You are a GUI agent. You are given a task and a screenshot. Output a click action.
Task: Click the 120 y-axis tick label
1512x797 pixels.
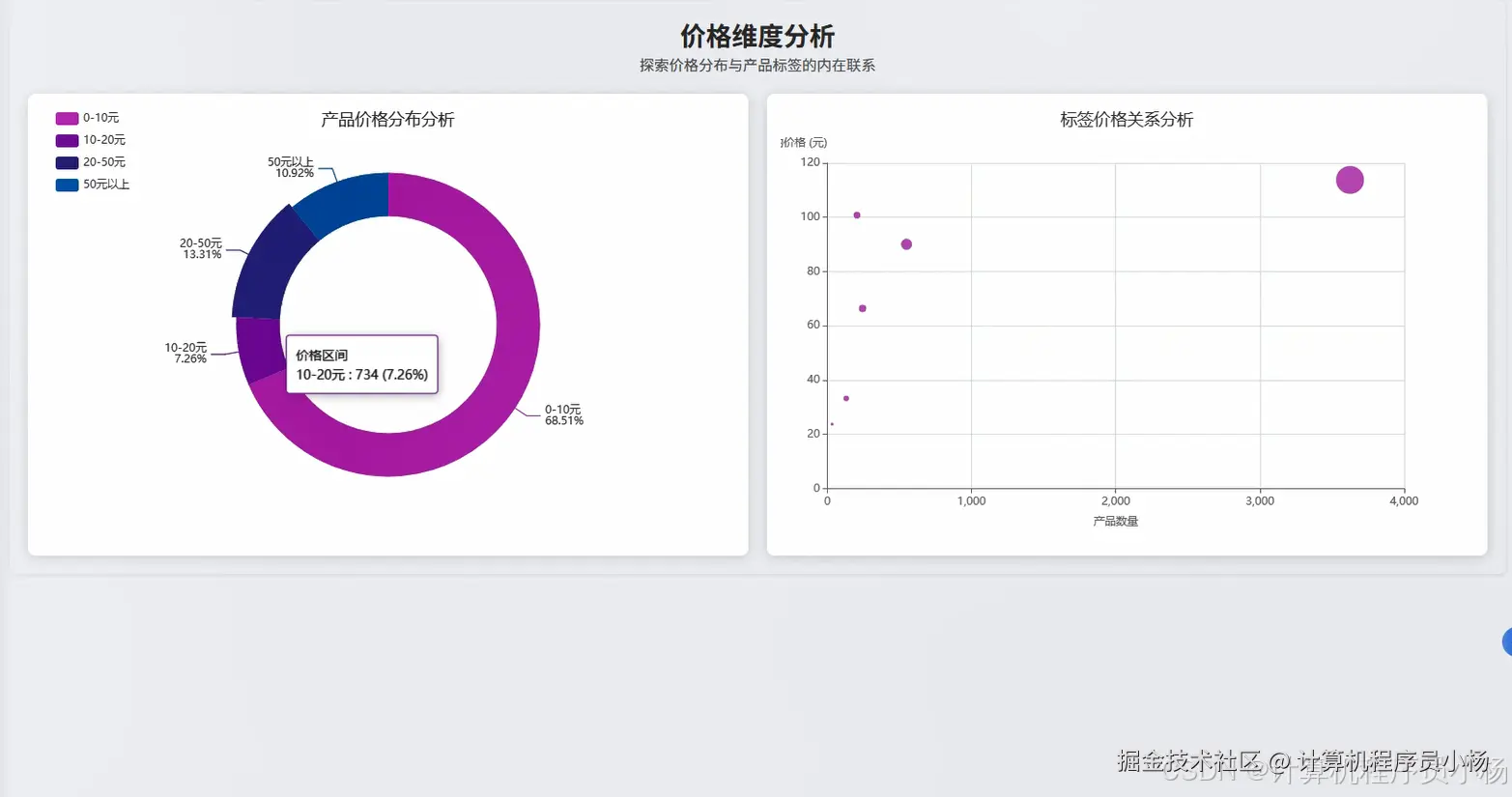coord(810,162)
